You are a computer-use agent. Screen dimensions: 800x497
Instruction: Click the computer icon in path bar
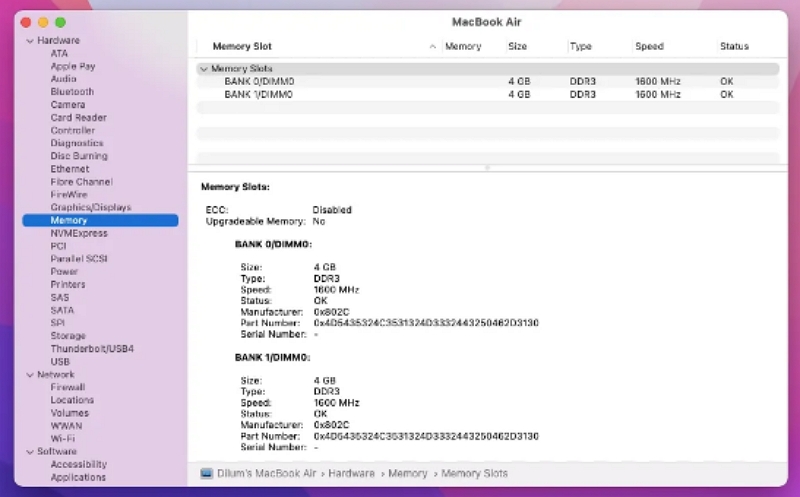click(207, 474)
